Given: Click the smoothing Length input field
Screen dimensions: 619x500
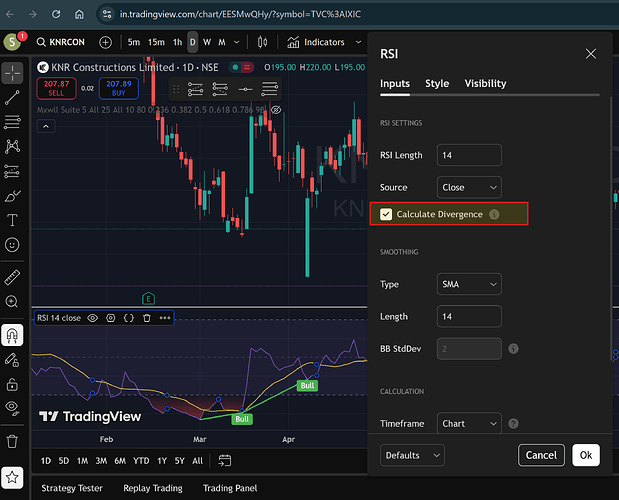Looking at the screenshot, I should (469, 316).
